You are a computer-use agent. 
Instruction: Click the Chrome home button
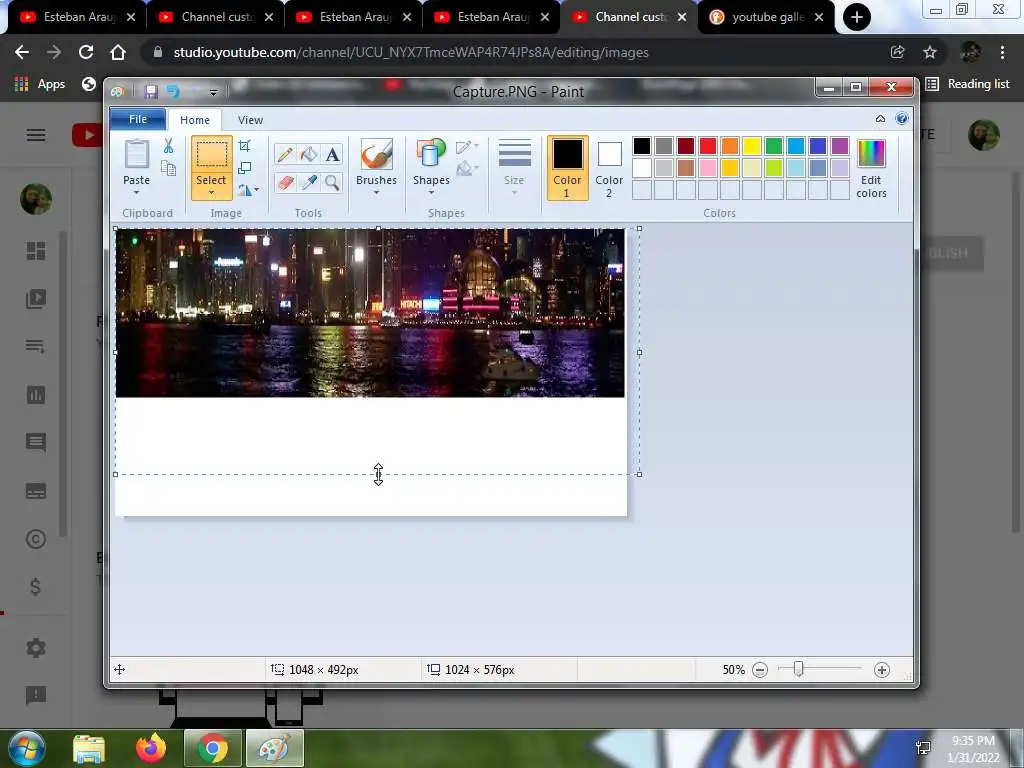click(x=118, y=52)
